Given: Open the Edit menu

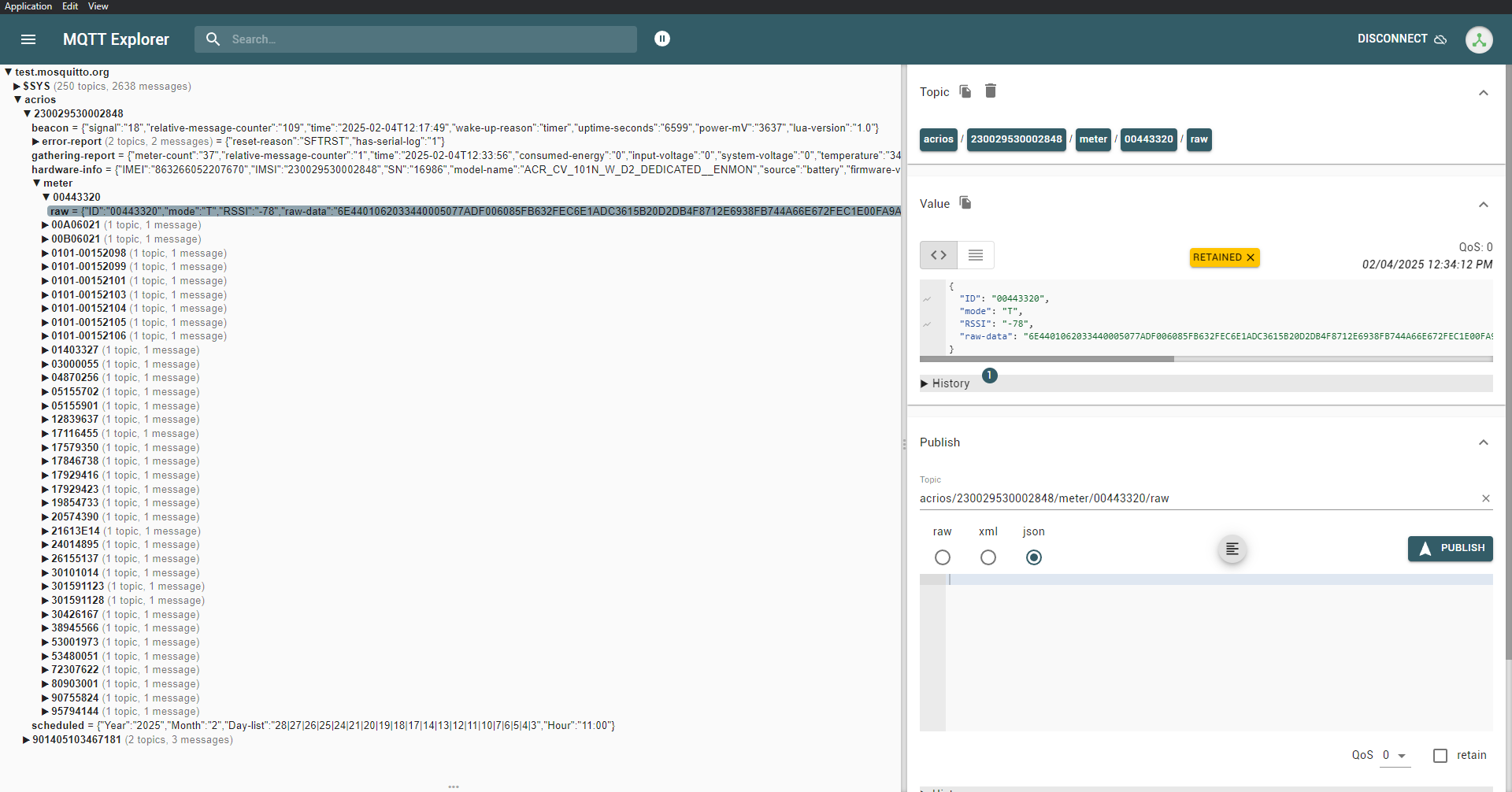Looking at the screenshot, I should click(69, 6).
